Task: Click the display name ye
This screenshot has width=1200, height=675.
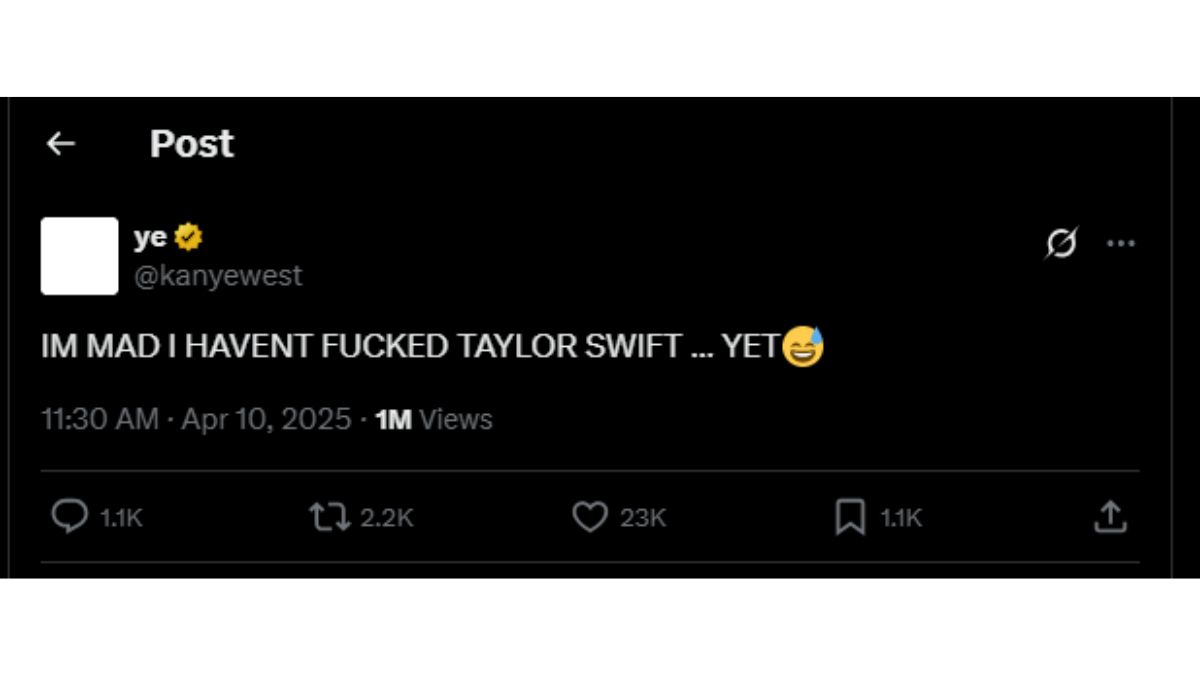Action: pos(150,238)
